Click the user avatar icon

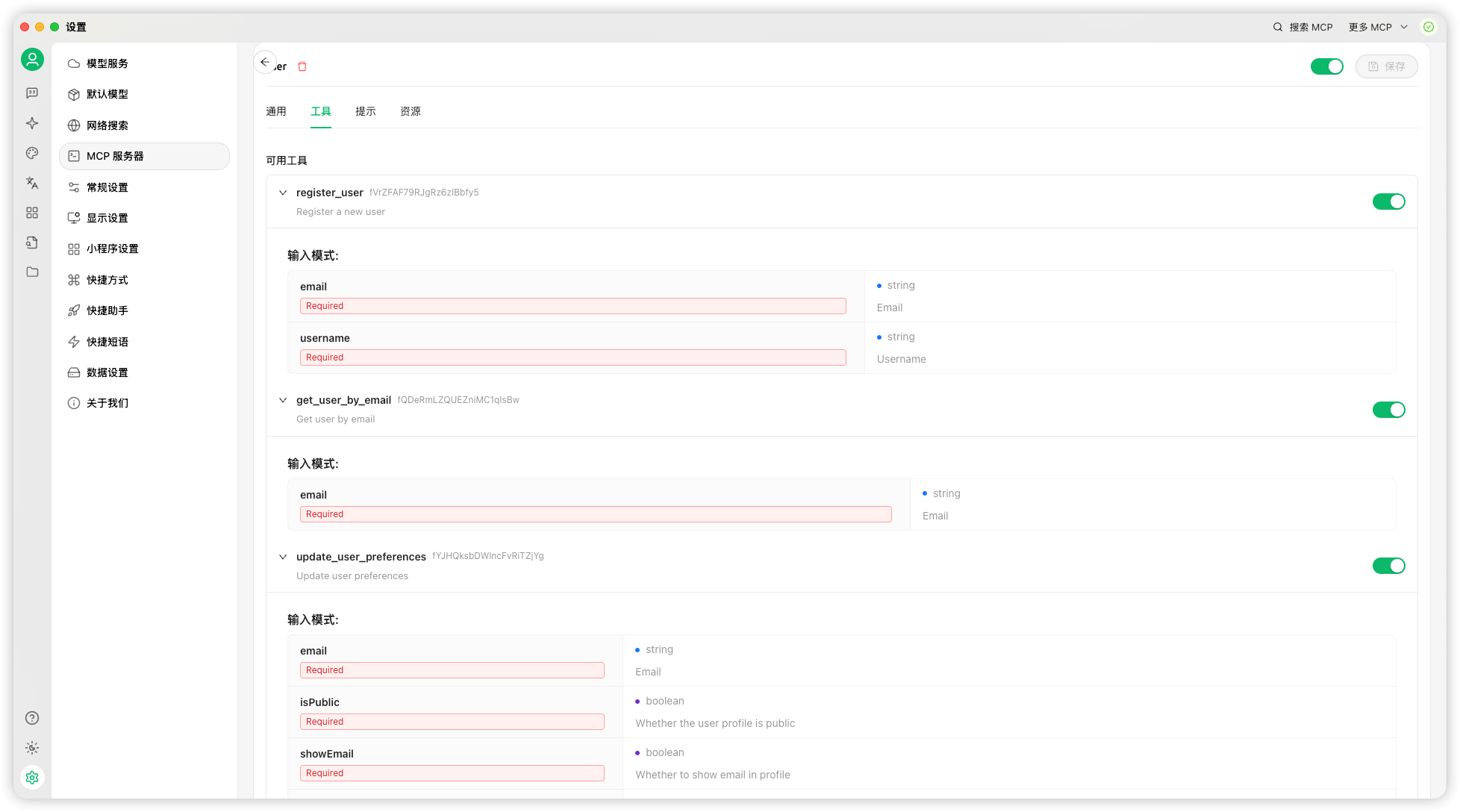[x=32, y=60]
